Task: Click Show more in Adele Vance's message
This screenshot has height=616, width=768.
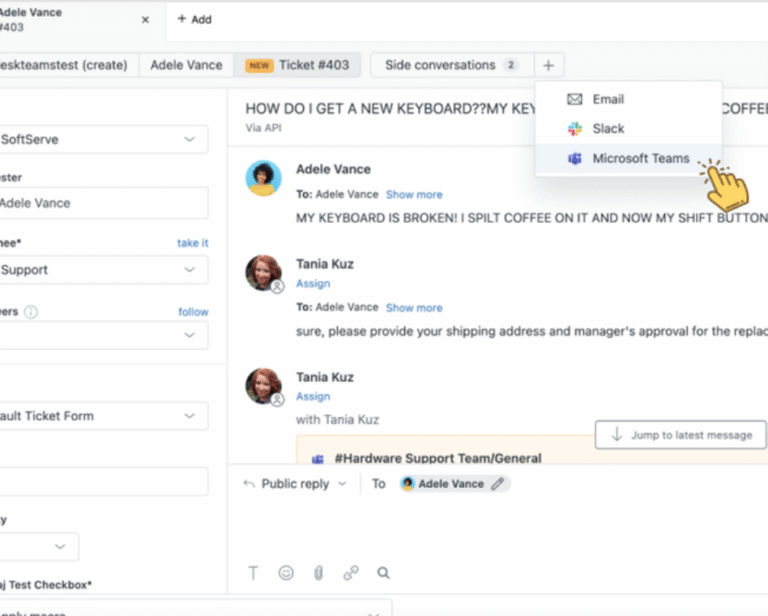Action: [x=414, y=195]
